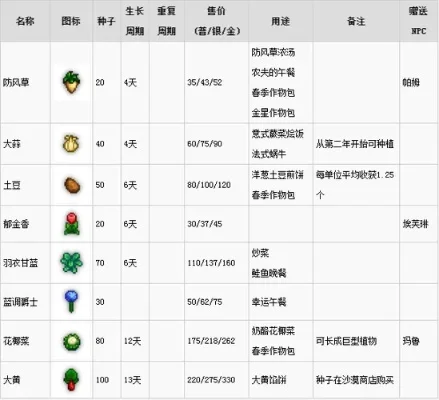This screenshot has height=400, width=439.
Task: Click the 6天 growth time for 郁金香
Action: (x=130, y=224)
